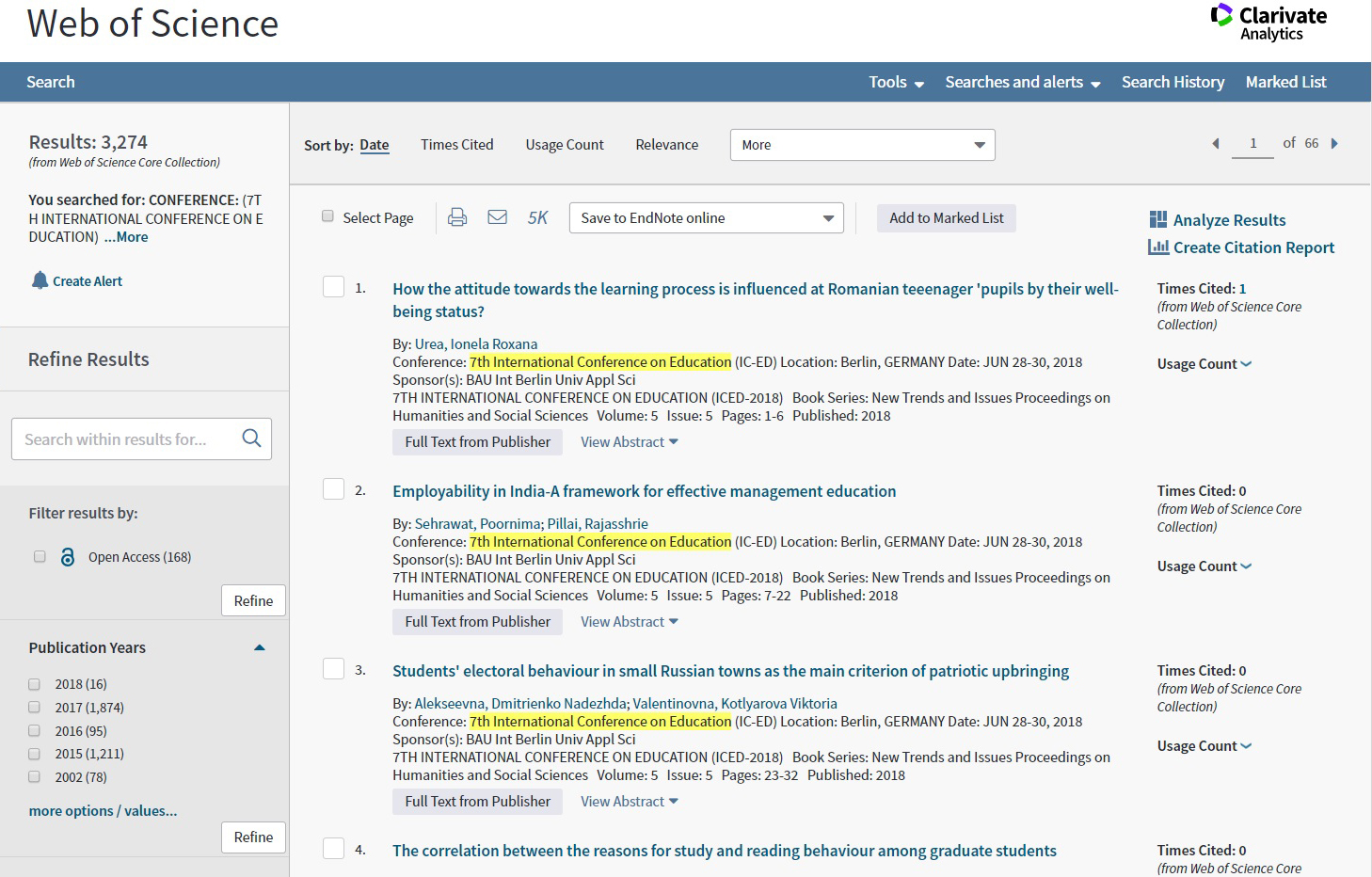Collapse the Publication Years section

tap(260, 647)
